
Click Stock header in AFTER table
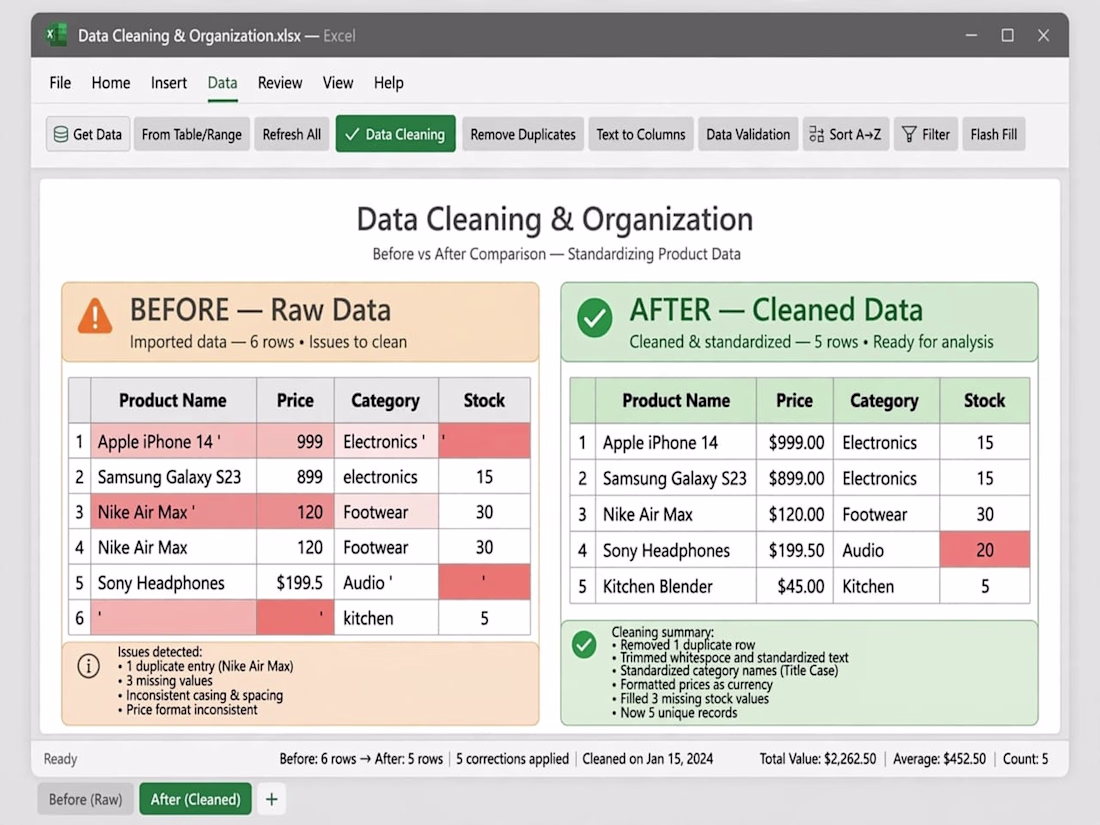point(984,401)
